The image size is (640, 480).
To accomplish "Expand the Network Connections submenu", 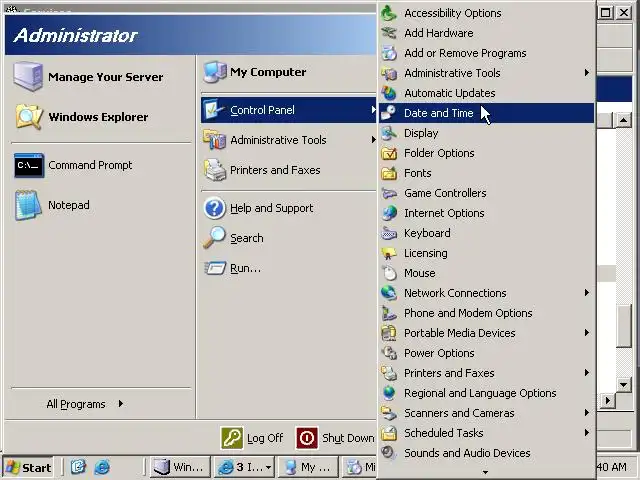I will coord(587,293).
